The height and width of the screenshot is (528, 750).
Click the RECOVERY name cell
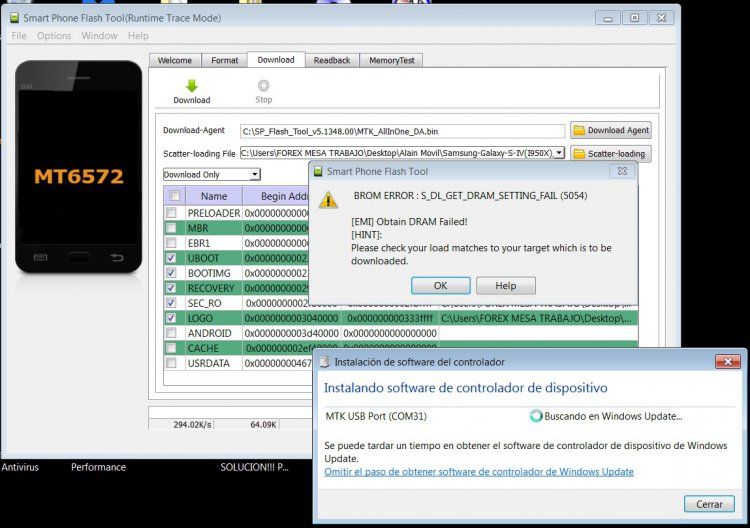[x=214, y=288]
